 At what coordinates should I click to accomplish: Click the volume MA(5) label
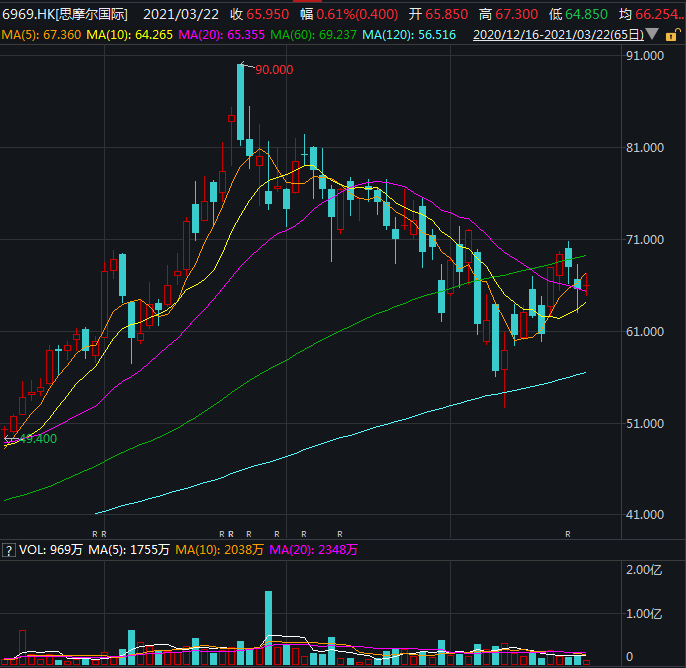click(x=128, y=550)
